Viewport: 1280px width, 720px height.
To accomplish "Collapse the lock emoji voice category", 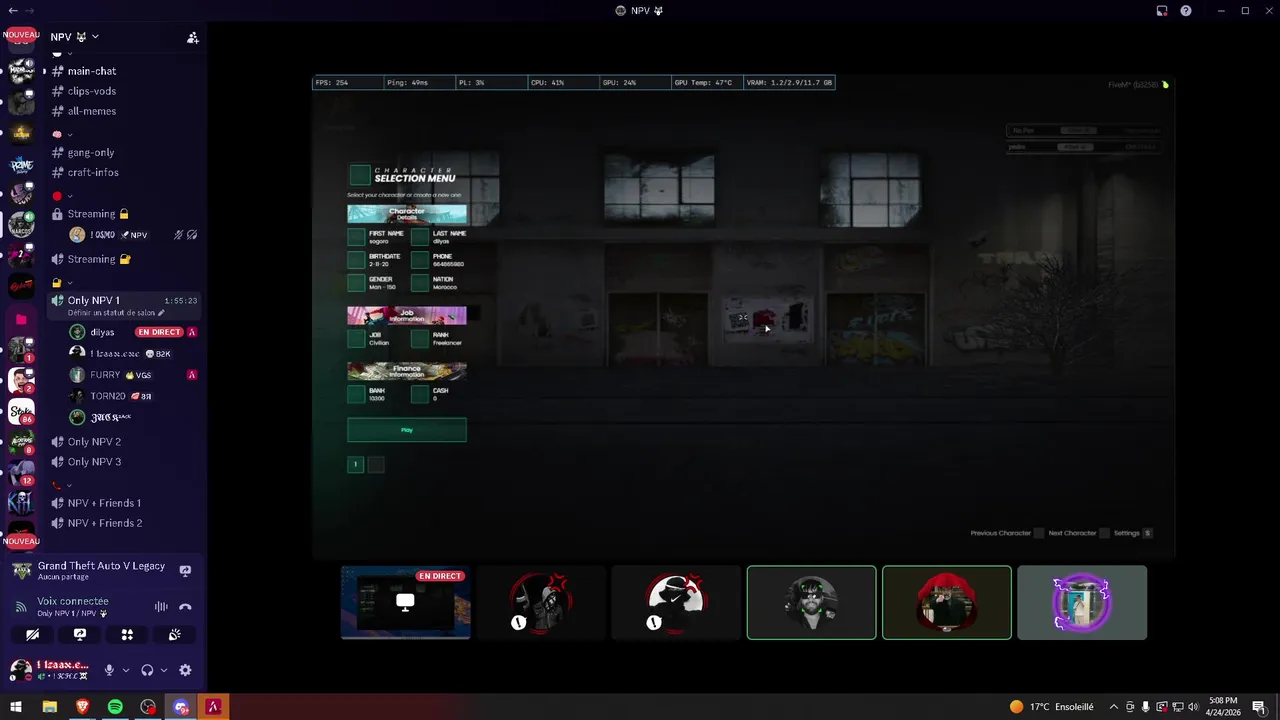I will click(x=62, y=283).
